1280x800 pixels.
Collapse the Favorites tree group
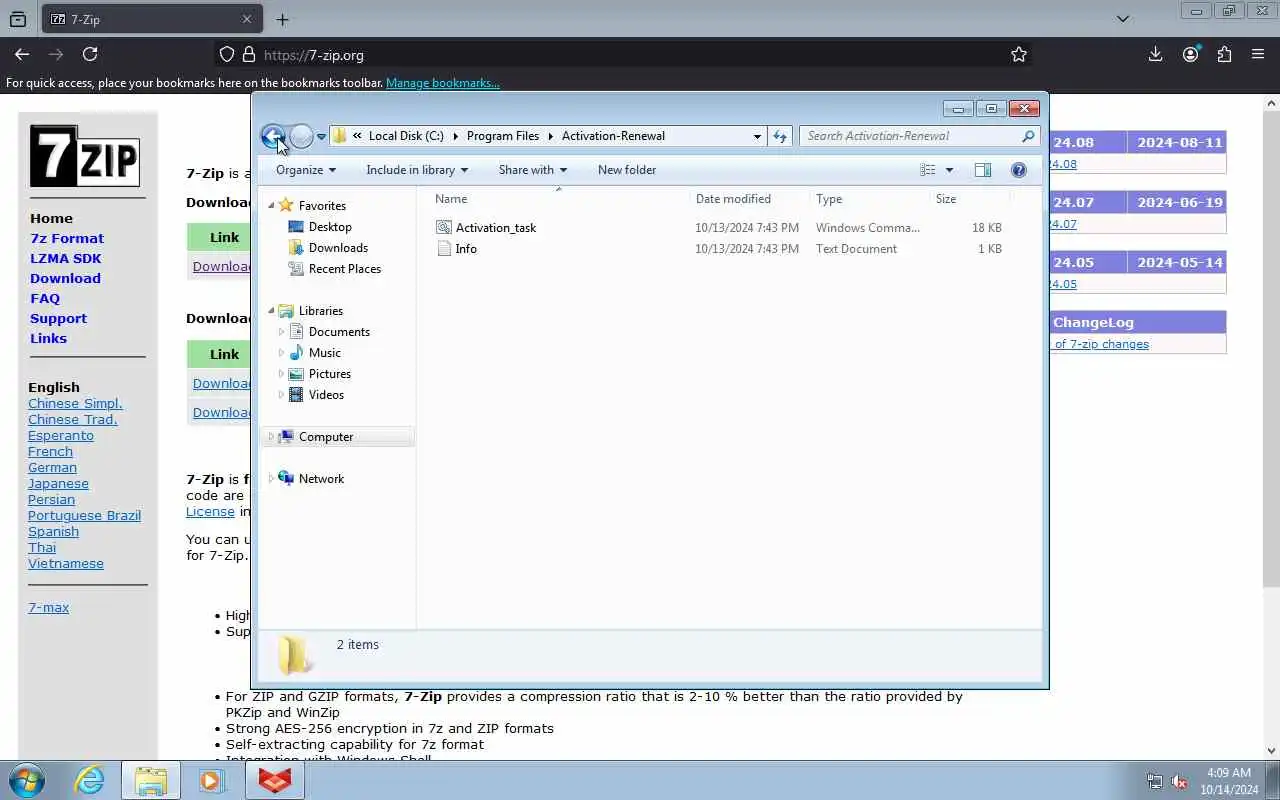point(271,206)
